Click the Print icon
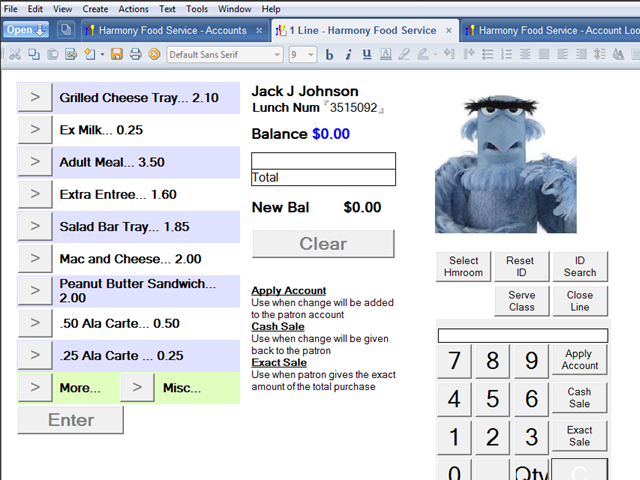 tap(136, 54)
